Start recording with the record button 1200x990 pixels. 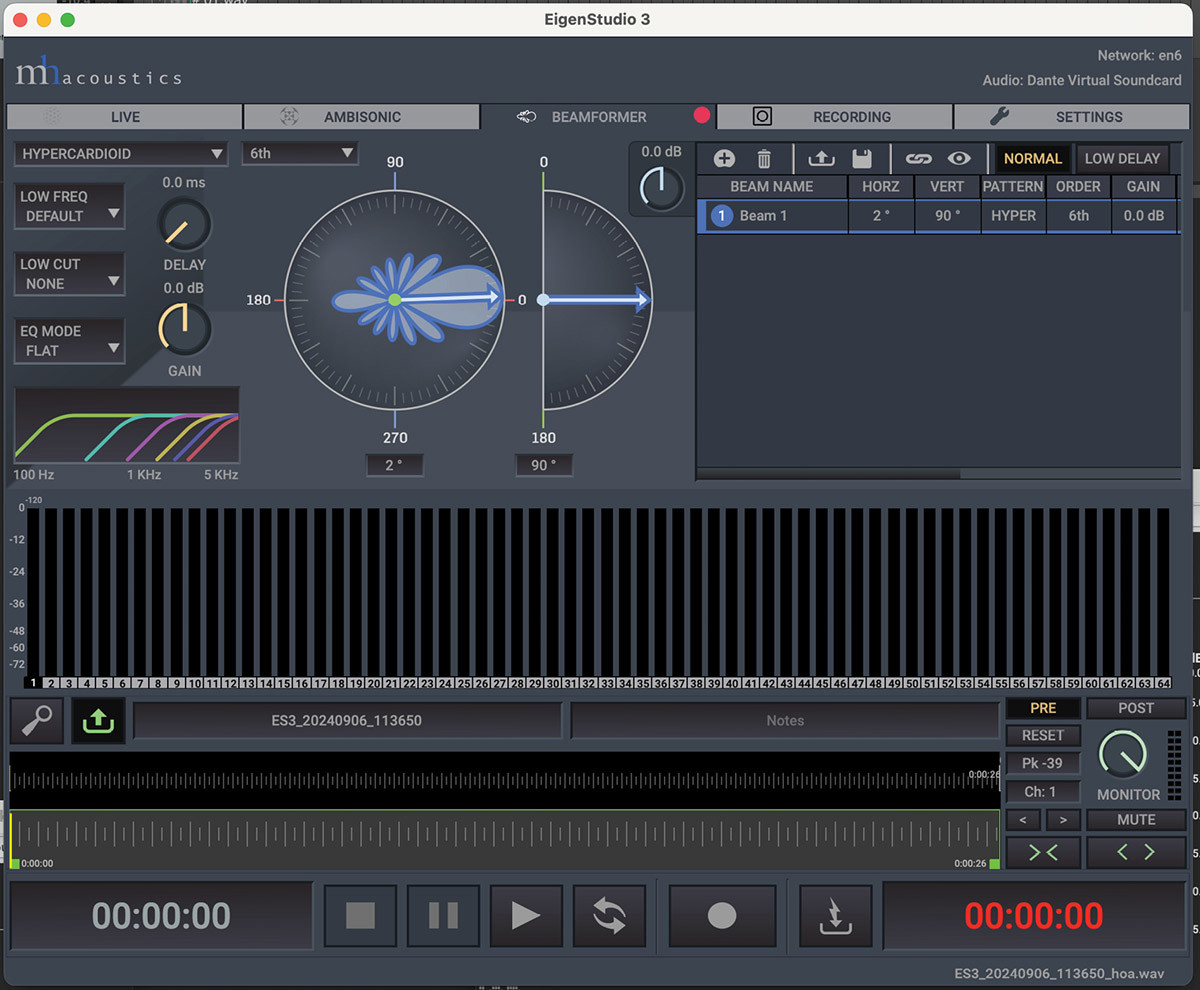pyautogui.click(x=722, y=916)
